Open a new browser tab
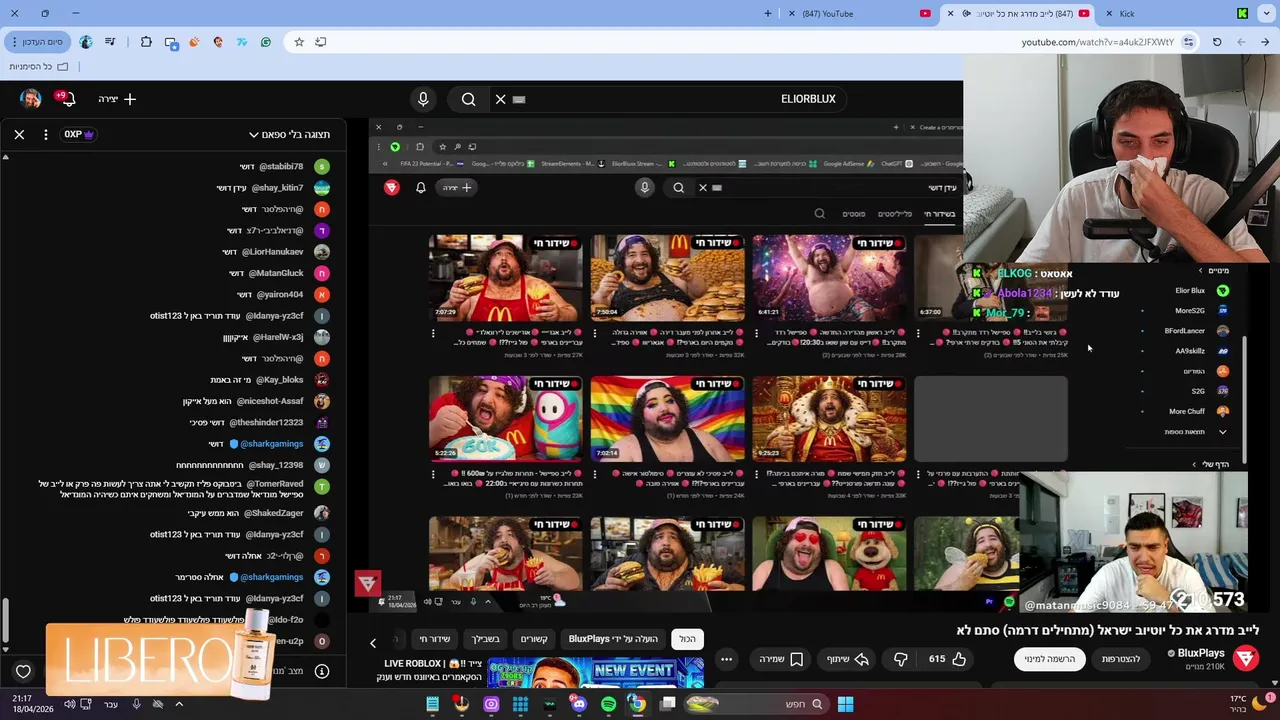1280x720 pixels. (768, 13)
